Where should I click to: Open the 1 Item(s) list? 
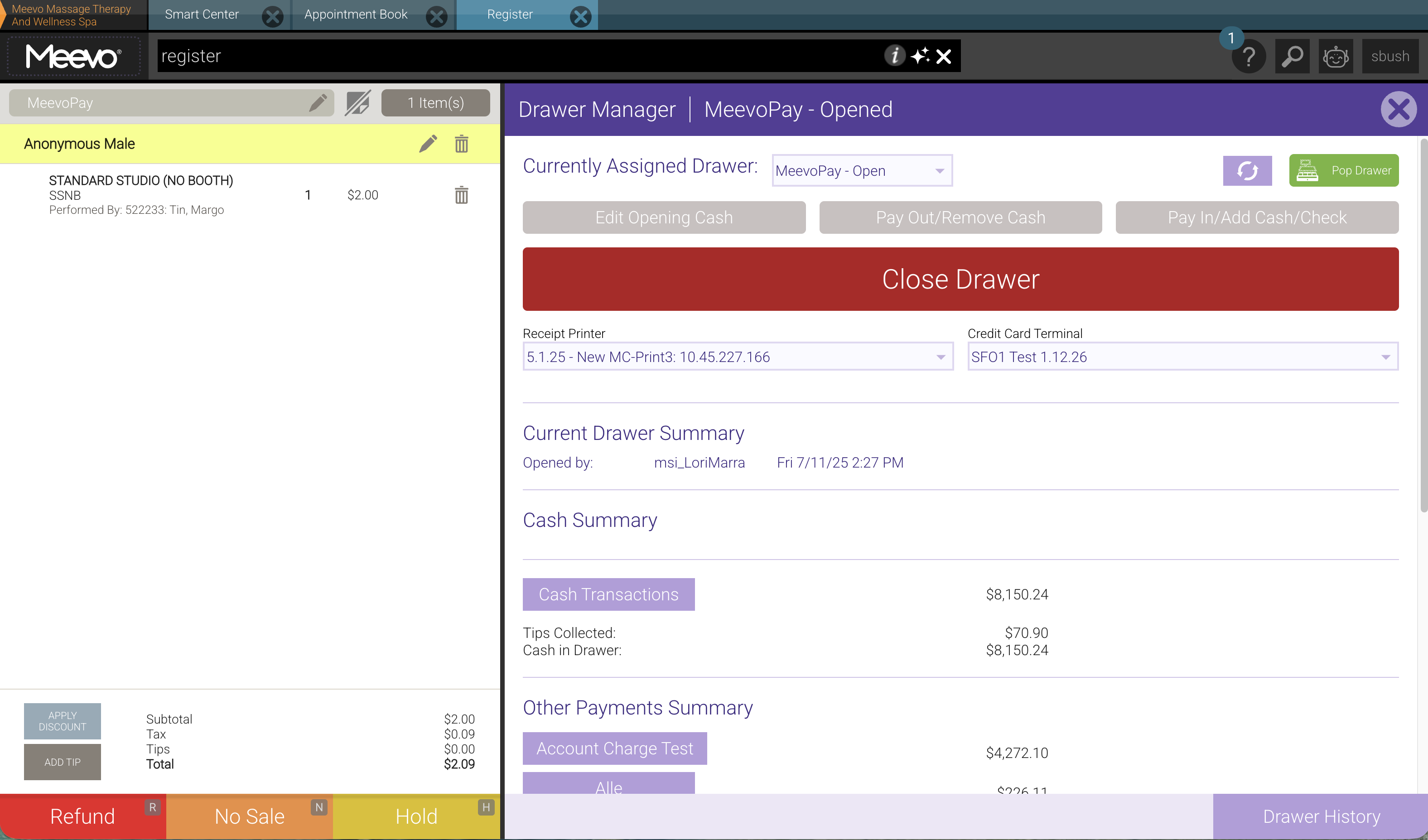436,102
